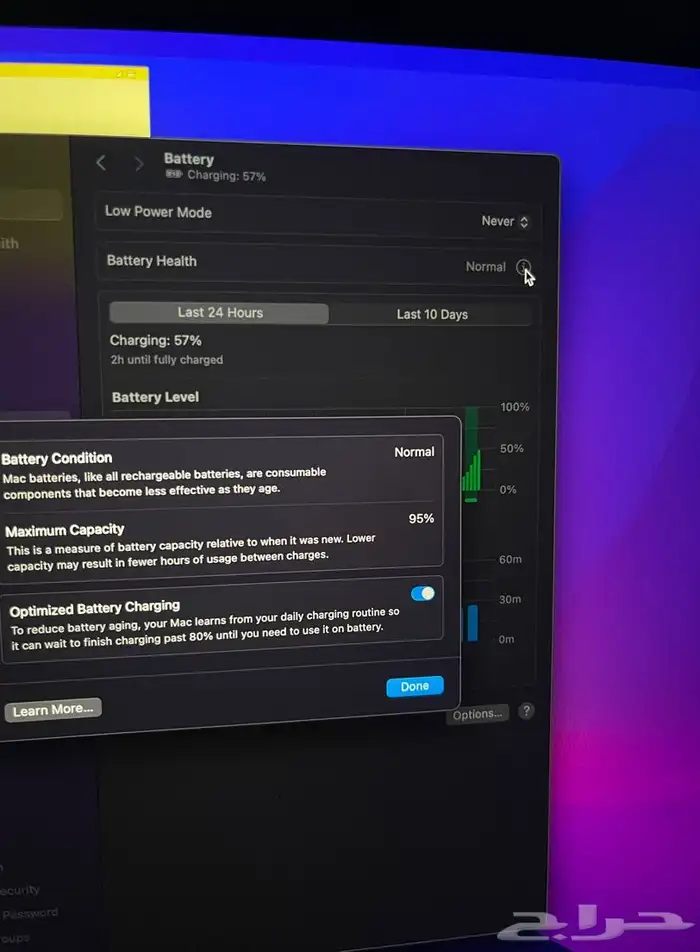Click the green battery level chart bars
This screenshot has width=700, height=952.
pyautogui.click(x=472, y=469)
